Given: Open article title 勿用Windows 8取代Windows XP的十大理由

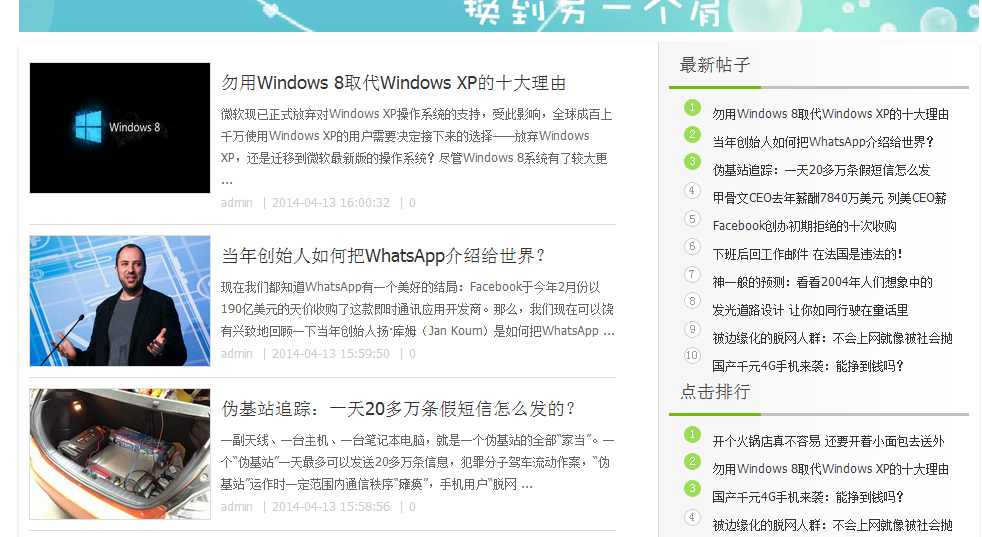Looking at the screenshot, I should (393, 83).
